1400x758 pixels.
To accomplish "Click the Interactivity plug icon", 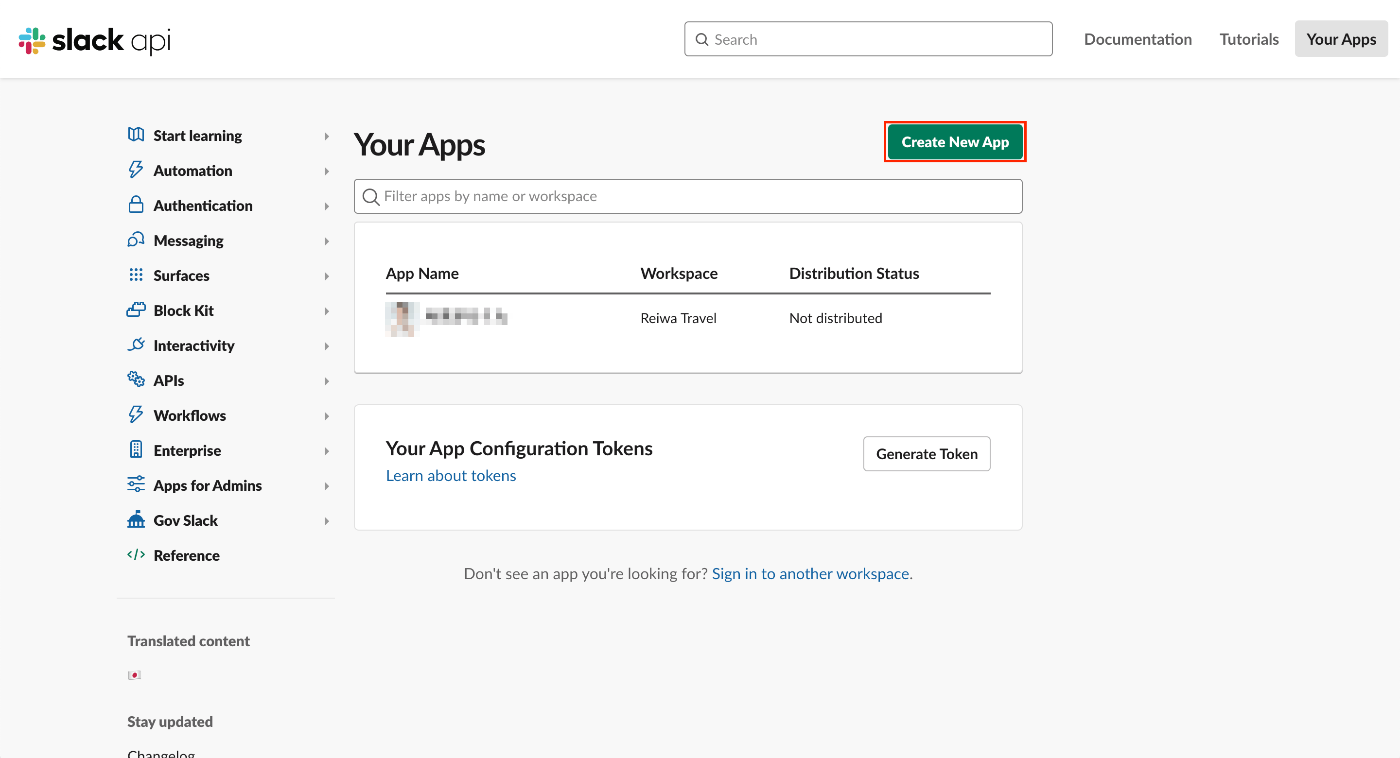I will pyautogui.click(x=136, y=345).
